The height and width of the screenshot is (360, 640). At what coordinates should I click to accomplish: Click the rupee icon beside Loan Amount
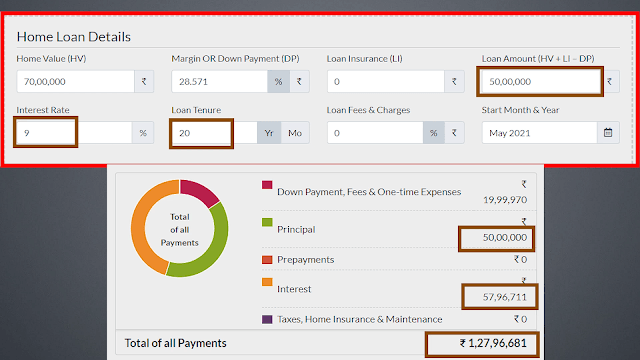[610, 81]
